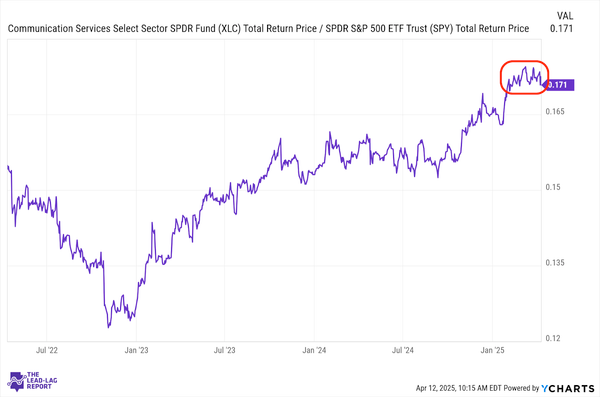Click the Lead-Lag Report logo icon
This screenshot has height=397, width=600.
click(x=16, y=381)
